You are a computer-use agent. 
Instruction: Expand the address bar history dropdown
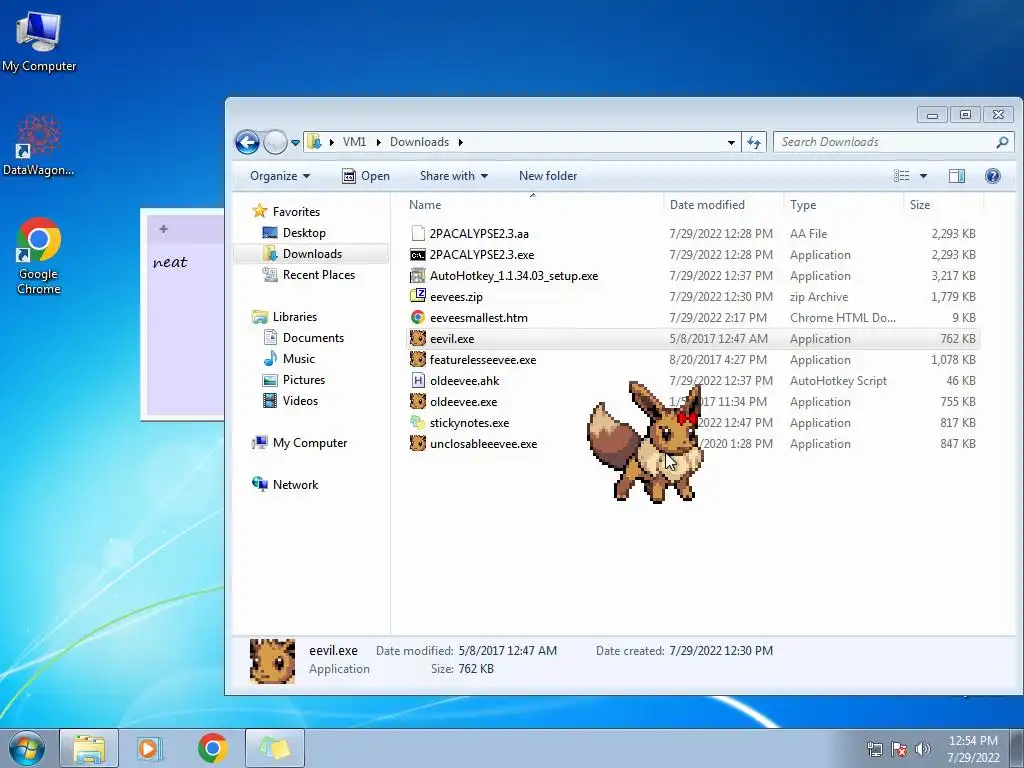point(731,142)
